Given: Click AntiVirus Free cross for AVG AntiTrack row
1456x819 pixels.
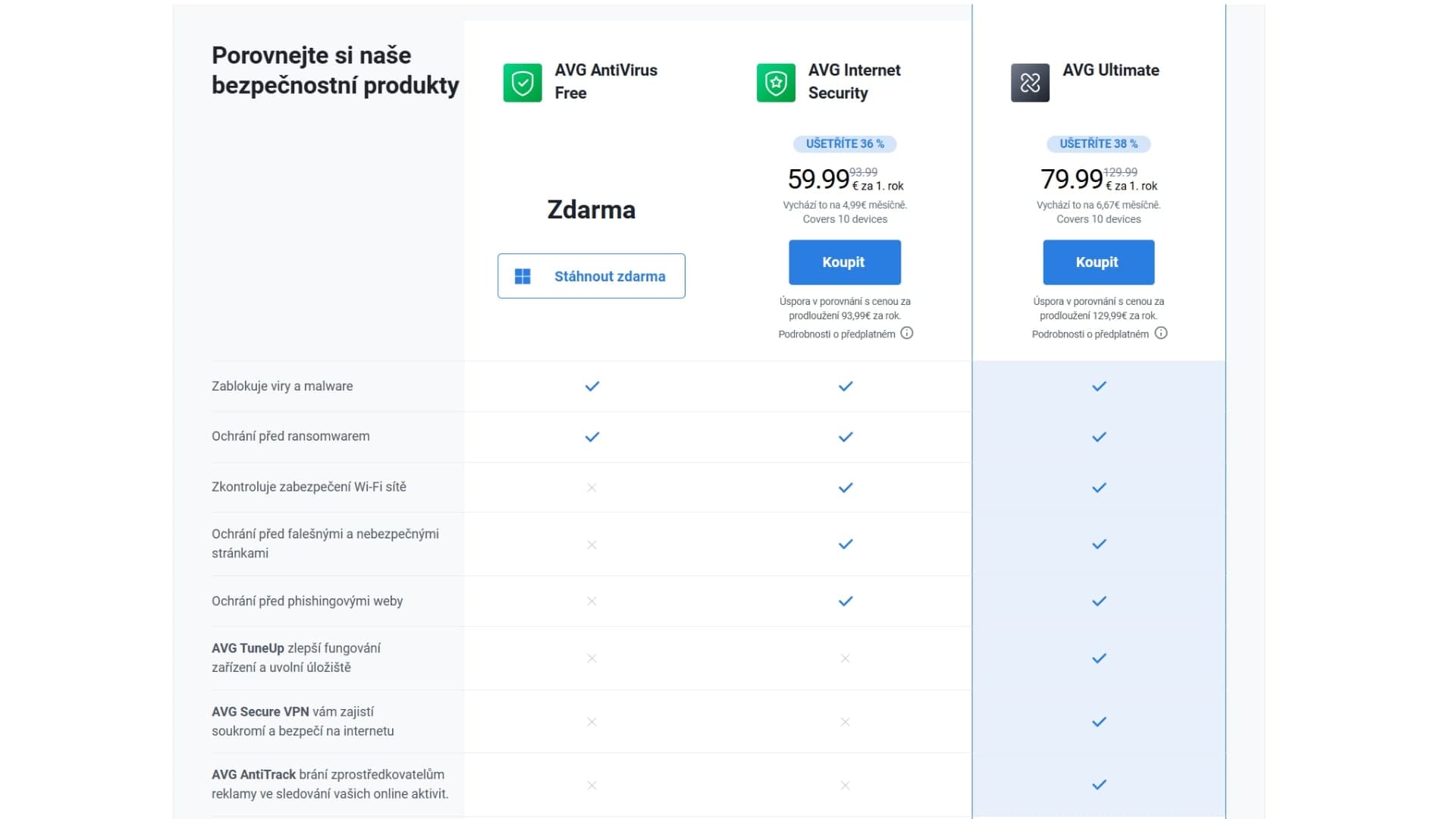Looking at the screenshot, I should pyautogui.click(x=592, y=786).
